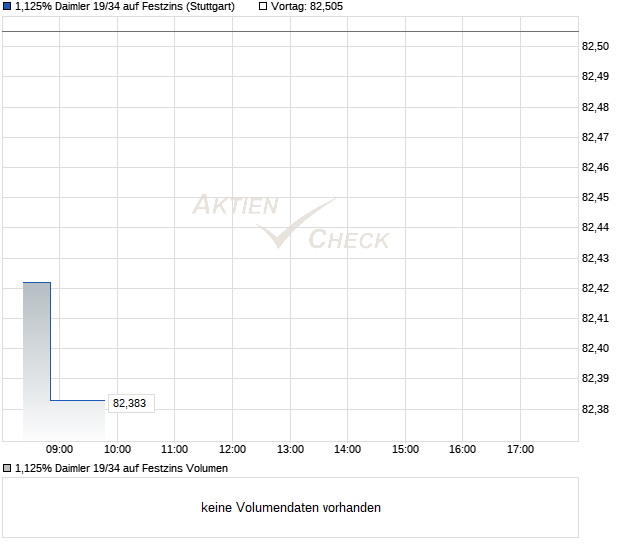Click the white Vortag legend square

(263, 6)
